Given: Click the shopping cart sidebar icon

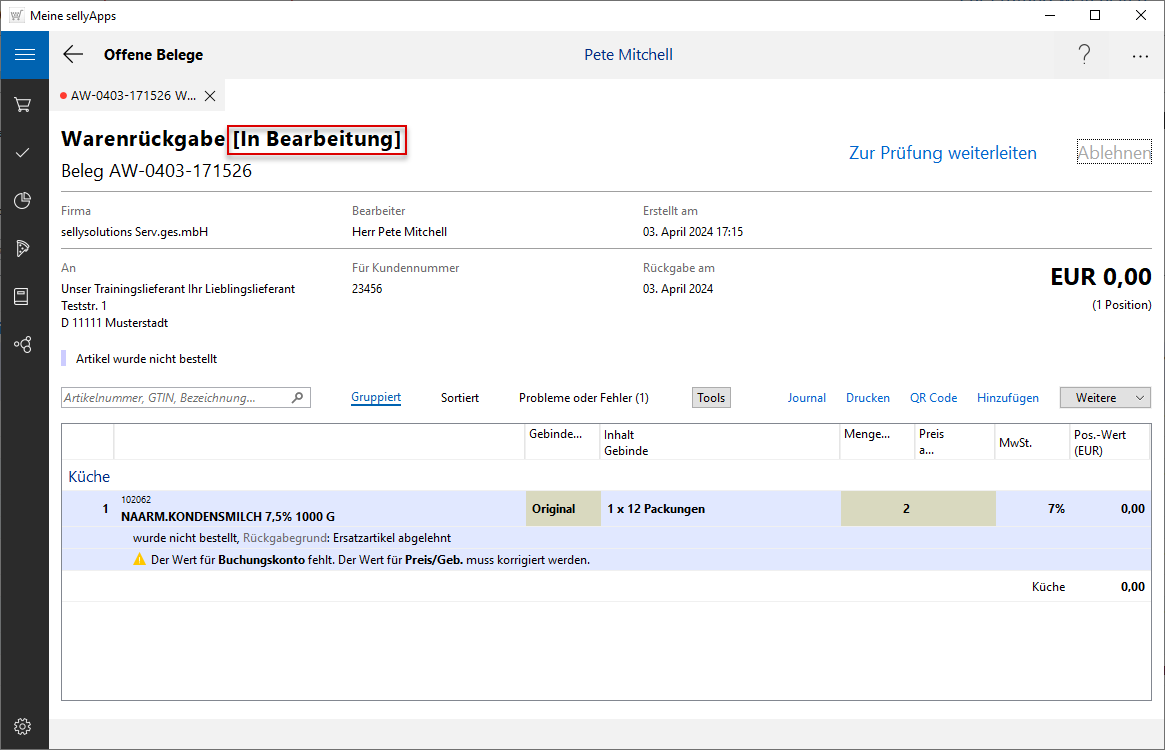Looking at the screenshot, I should 24,104.
